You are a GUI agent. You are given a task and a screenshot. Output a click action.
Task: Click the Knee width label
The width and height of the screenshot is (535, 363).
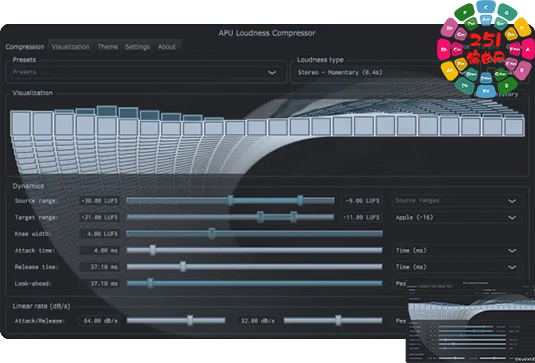coord(33,234)
